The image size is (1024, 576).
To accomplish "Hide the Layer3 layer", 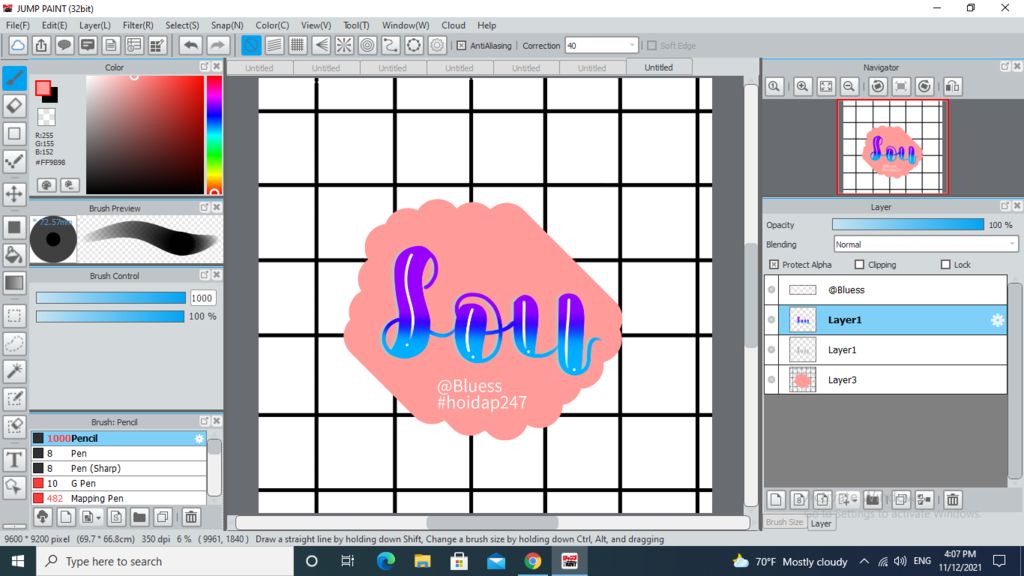I will tap(772, 380).
